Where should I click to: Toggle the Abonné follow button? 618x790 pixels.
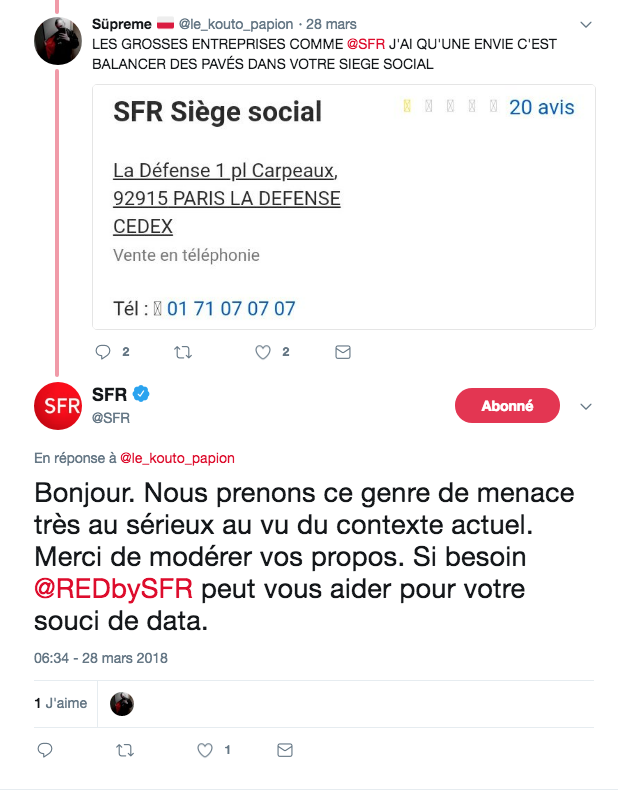(x=507, y=406)
